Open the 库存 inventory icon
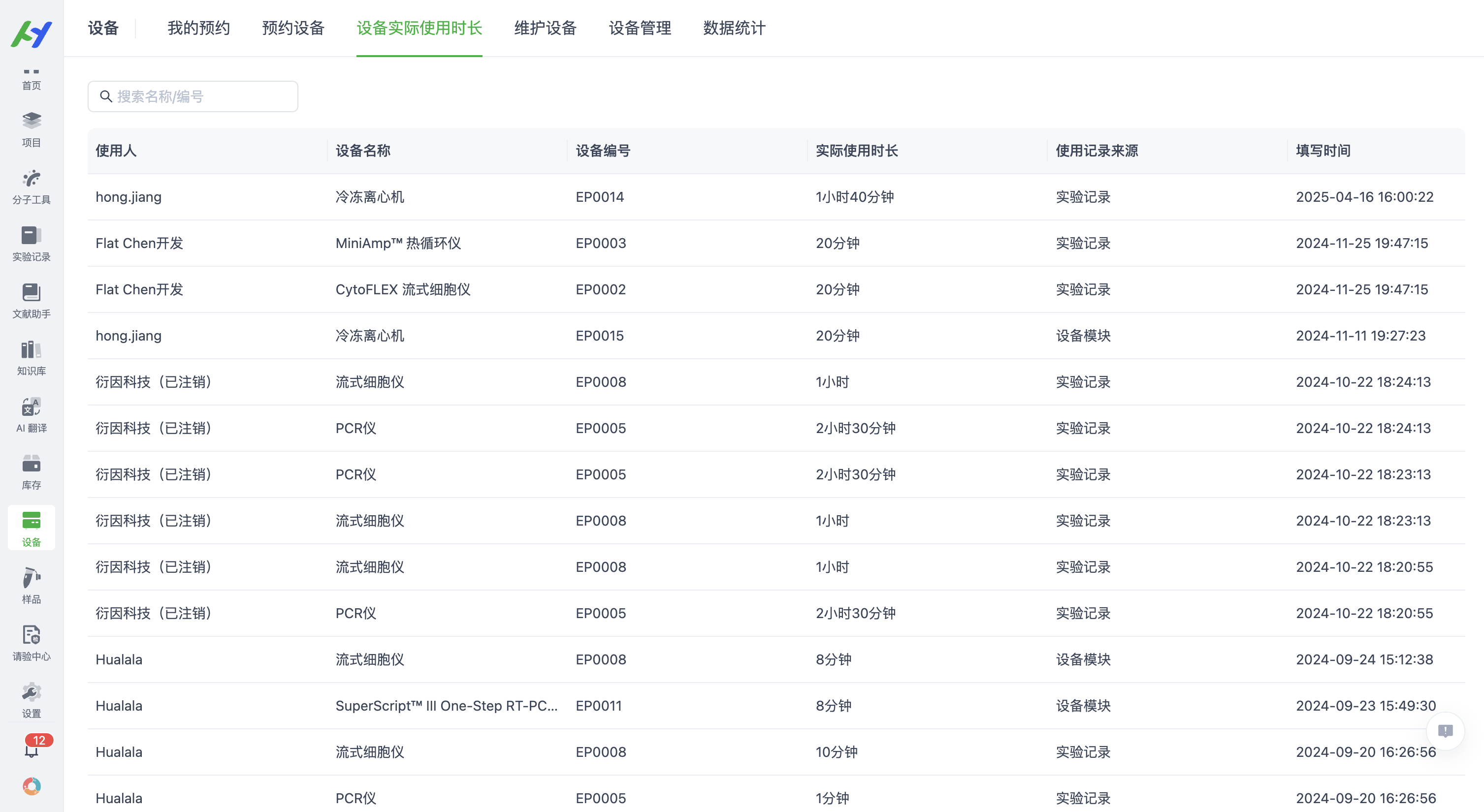The height and width of the screenshot is (812, 1484). pos(32,470)
